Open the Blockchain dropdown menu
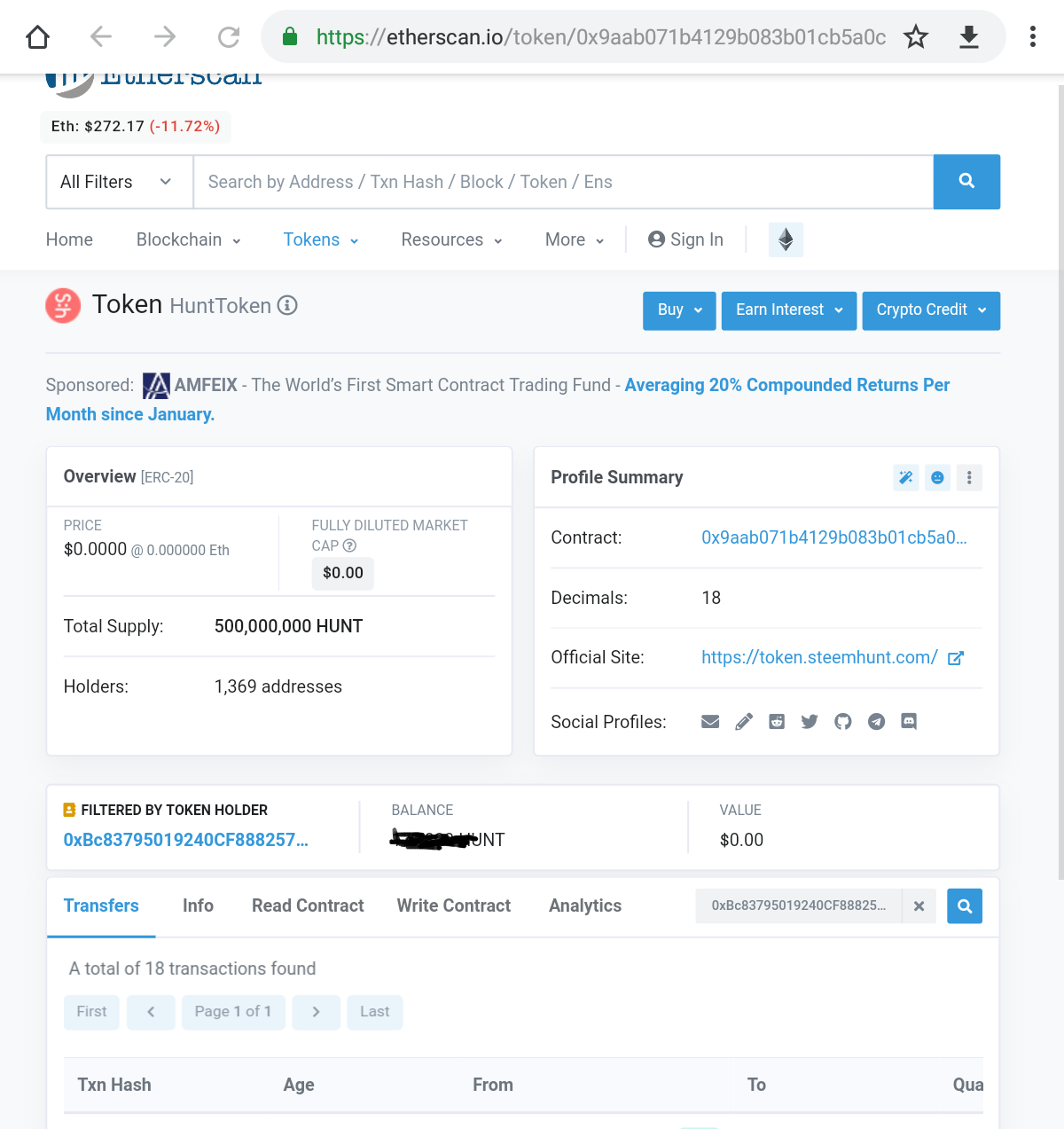Viewport: 1064px width, 1129px height. [189, 239]
